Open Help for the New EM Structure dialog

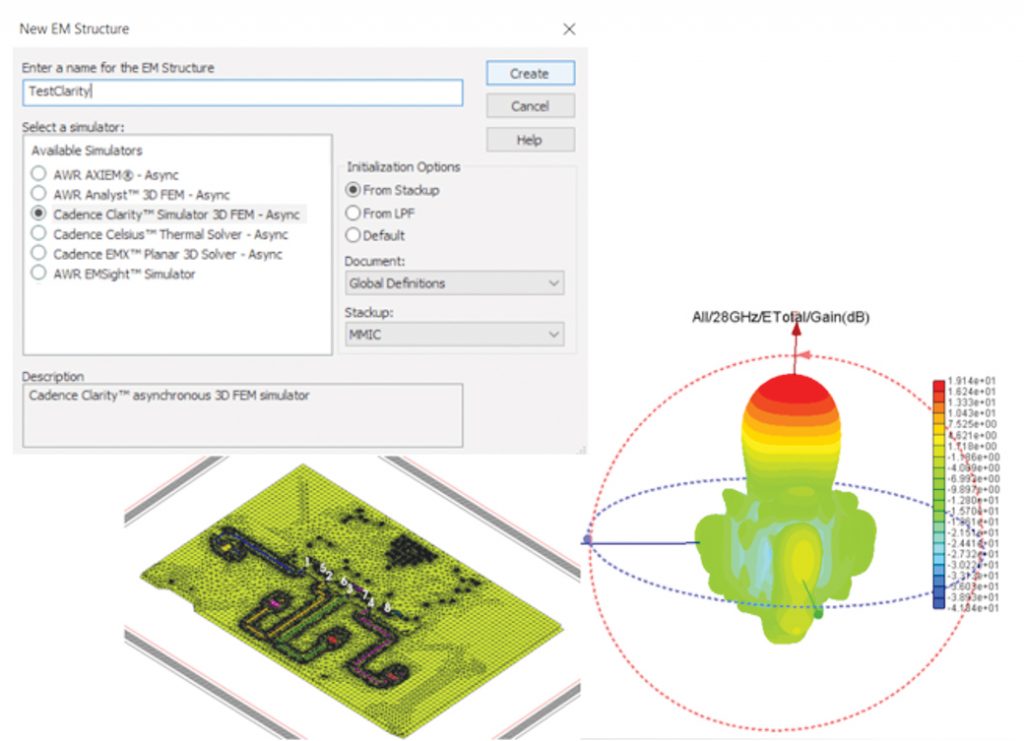529,139
